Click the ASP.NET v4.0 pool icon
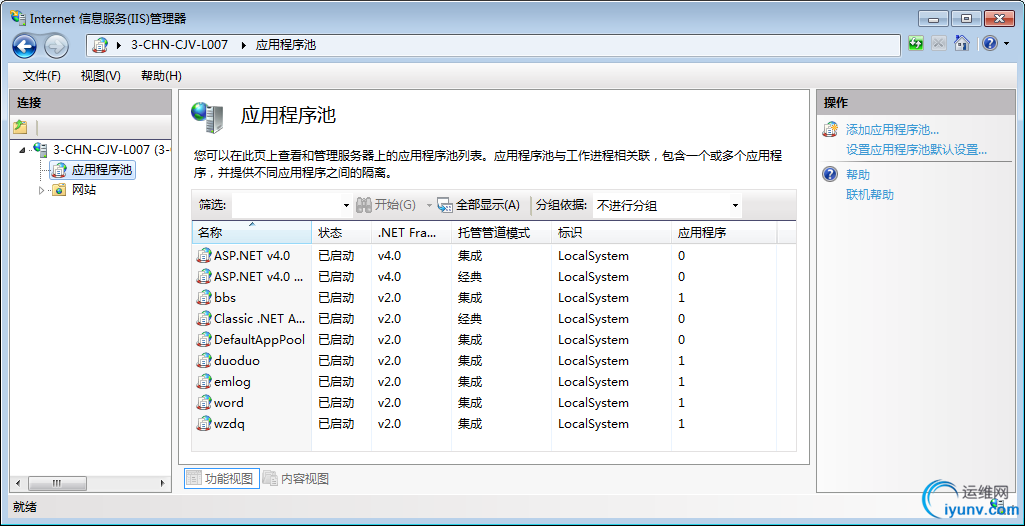Image resolution: width=1025 pixels, height=526 pixels. tap(204, 255)
